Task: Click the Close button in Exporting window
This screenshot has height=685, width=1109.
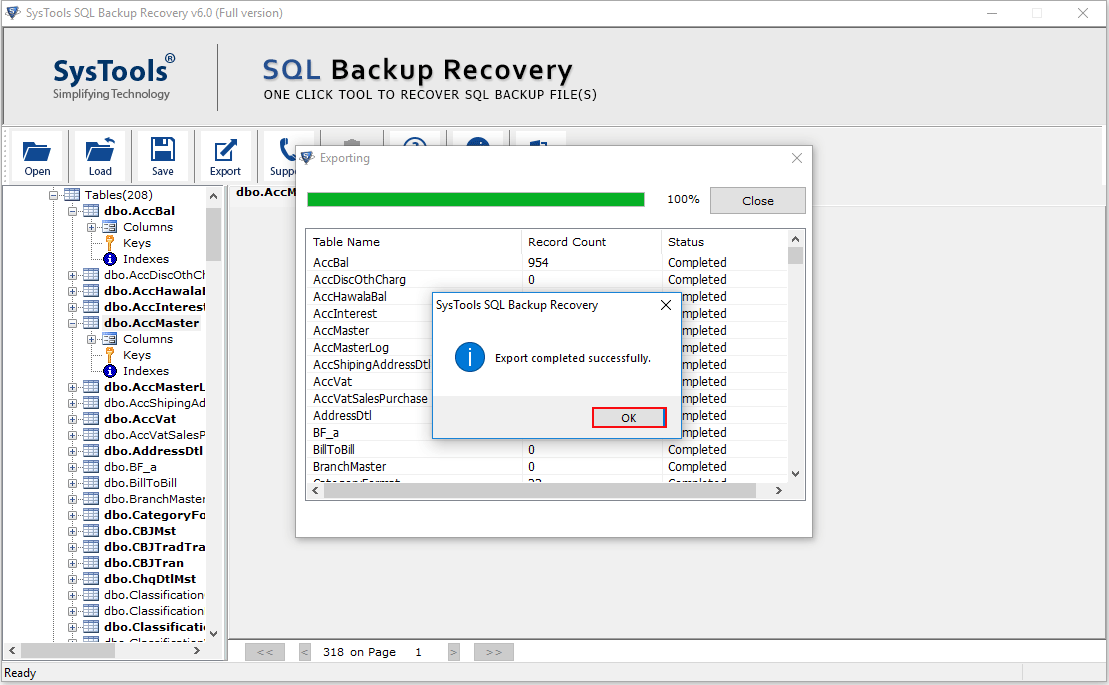Action: tap(757, 201)
